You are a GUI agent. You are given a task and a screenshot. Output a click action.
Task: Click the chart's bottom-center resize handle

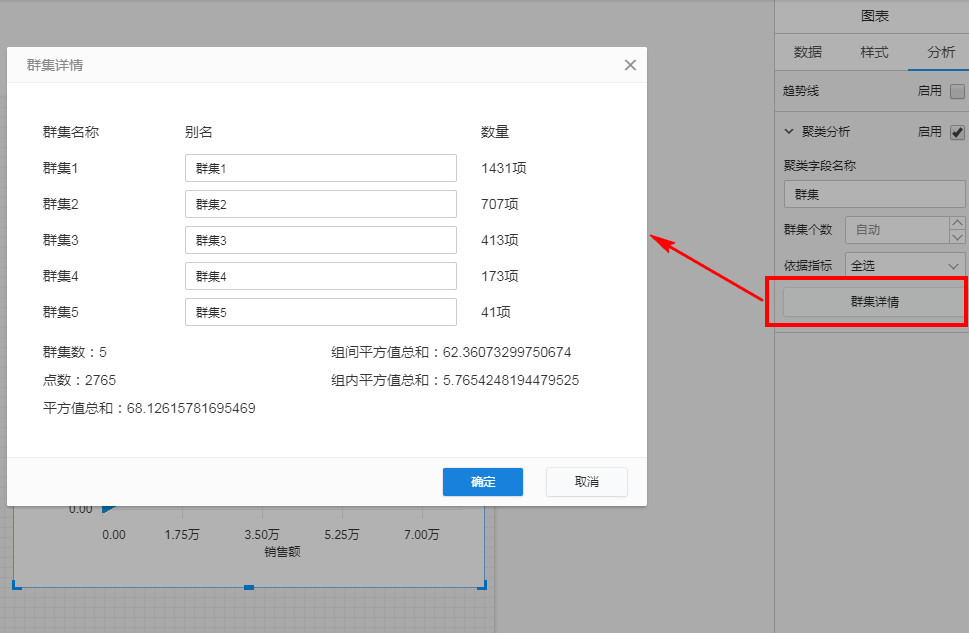click(249, 587)
